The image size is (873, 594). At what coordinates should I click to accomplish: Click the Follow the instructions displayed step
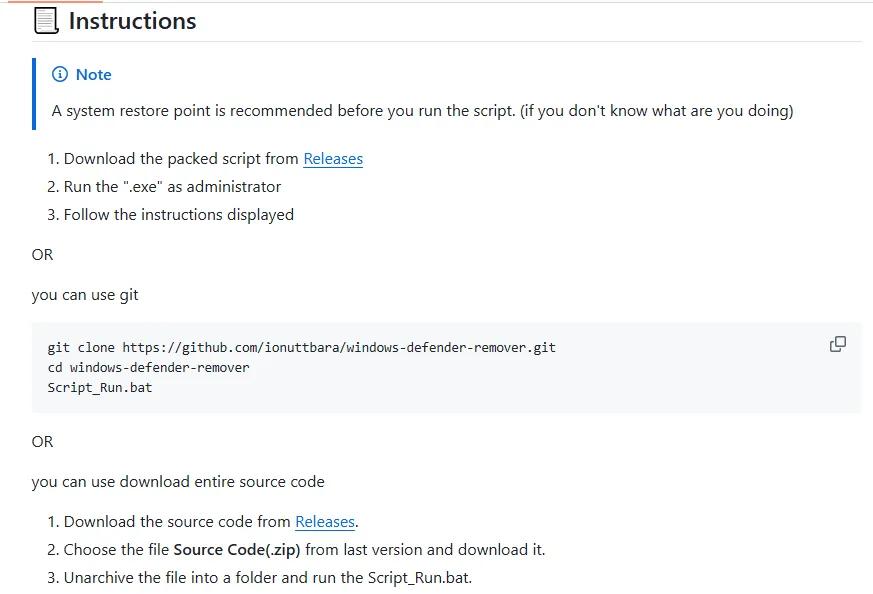(x=178, y=215)
